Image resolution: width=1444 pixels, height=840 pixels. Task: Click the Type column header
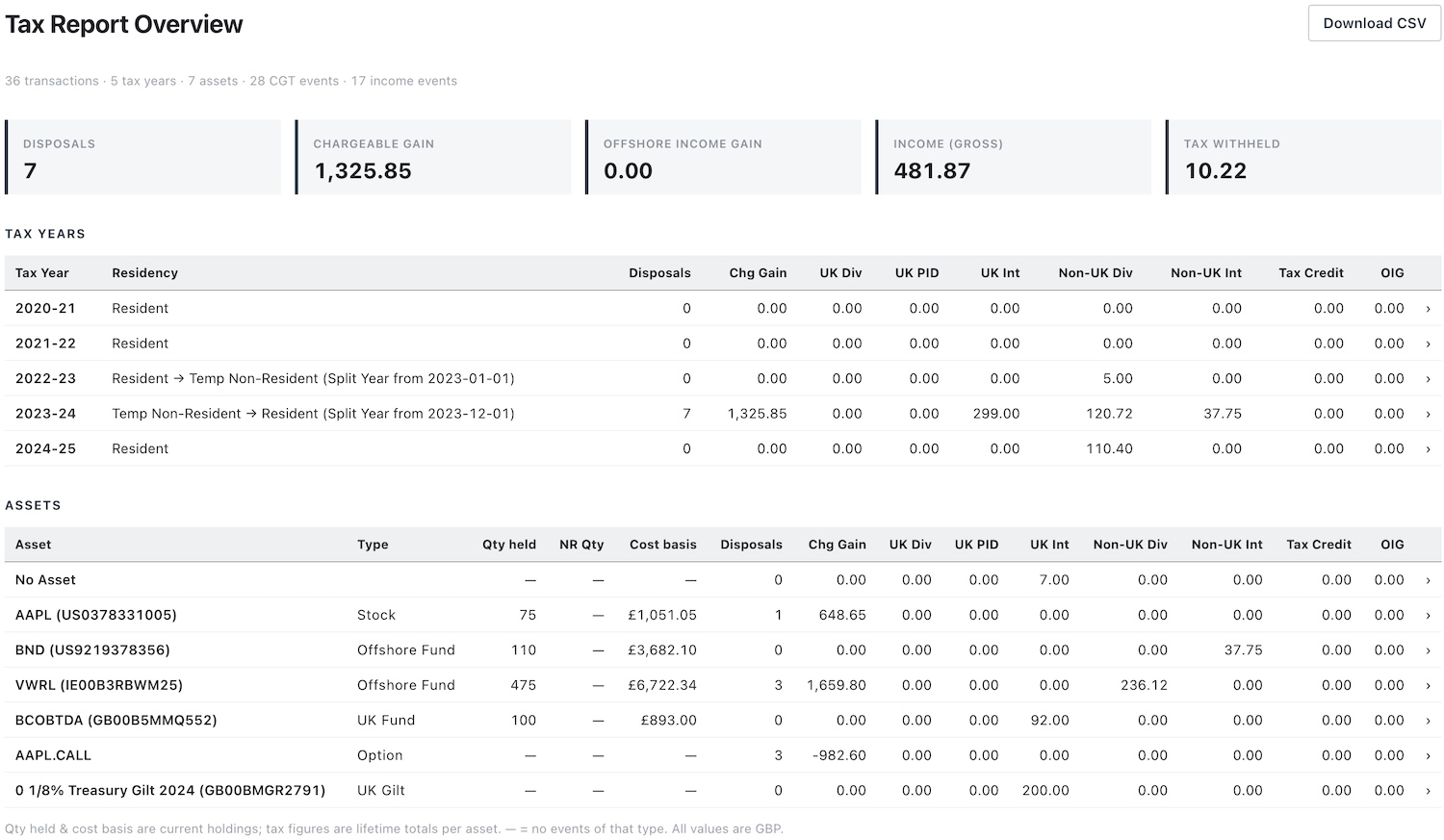click(373, 544)
